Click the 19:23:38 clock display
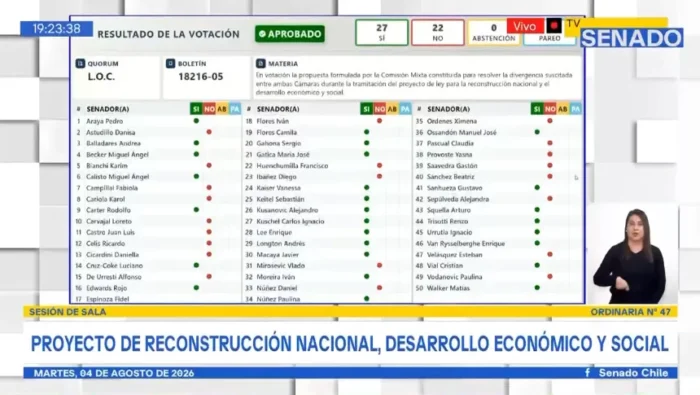This screenshot has width=700, height=395. click(56, 29)
